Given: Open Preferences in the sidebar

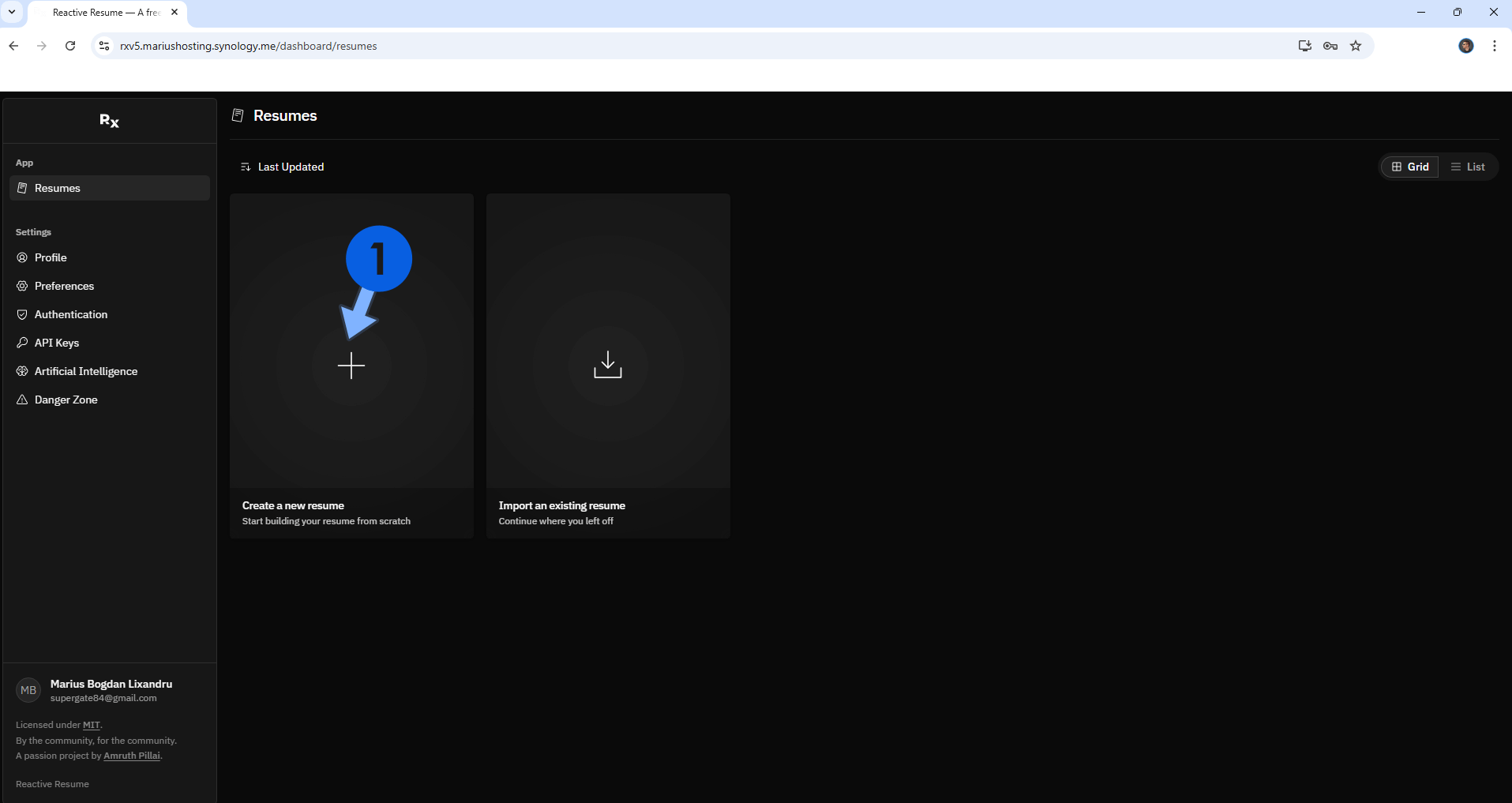Looking at the screenshot, I should click(x=64, y=286).
